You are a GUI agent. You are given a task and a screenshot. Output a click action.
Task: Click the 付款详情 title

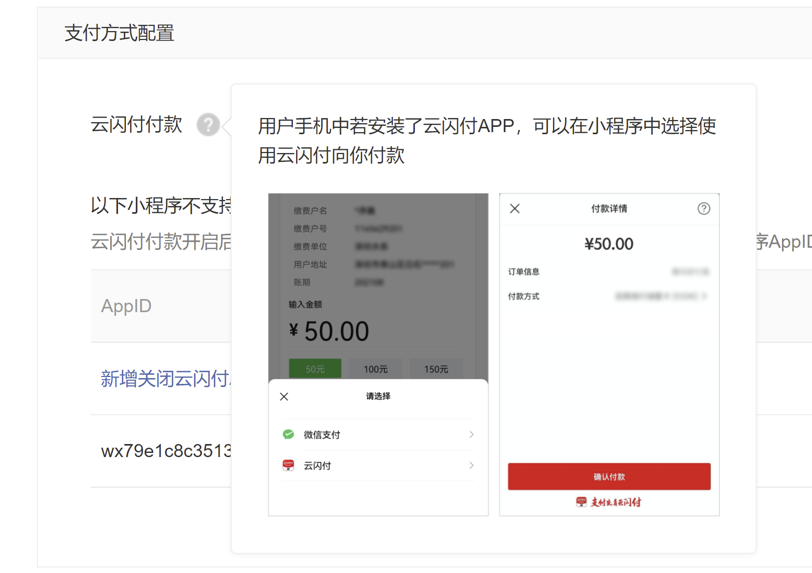[609, 209]
